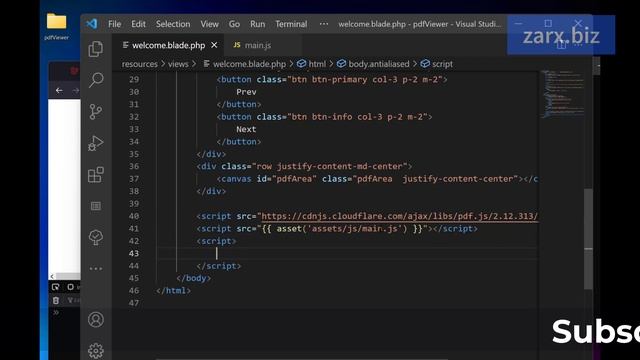Screen dimensions: 640x360
Task: Click the asset('assets/js/main.js') text
Action: click(x=342, y=229)
